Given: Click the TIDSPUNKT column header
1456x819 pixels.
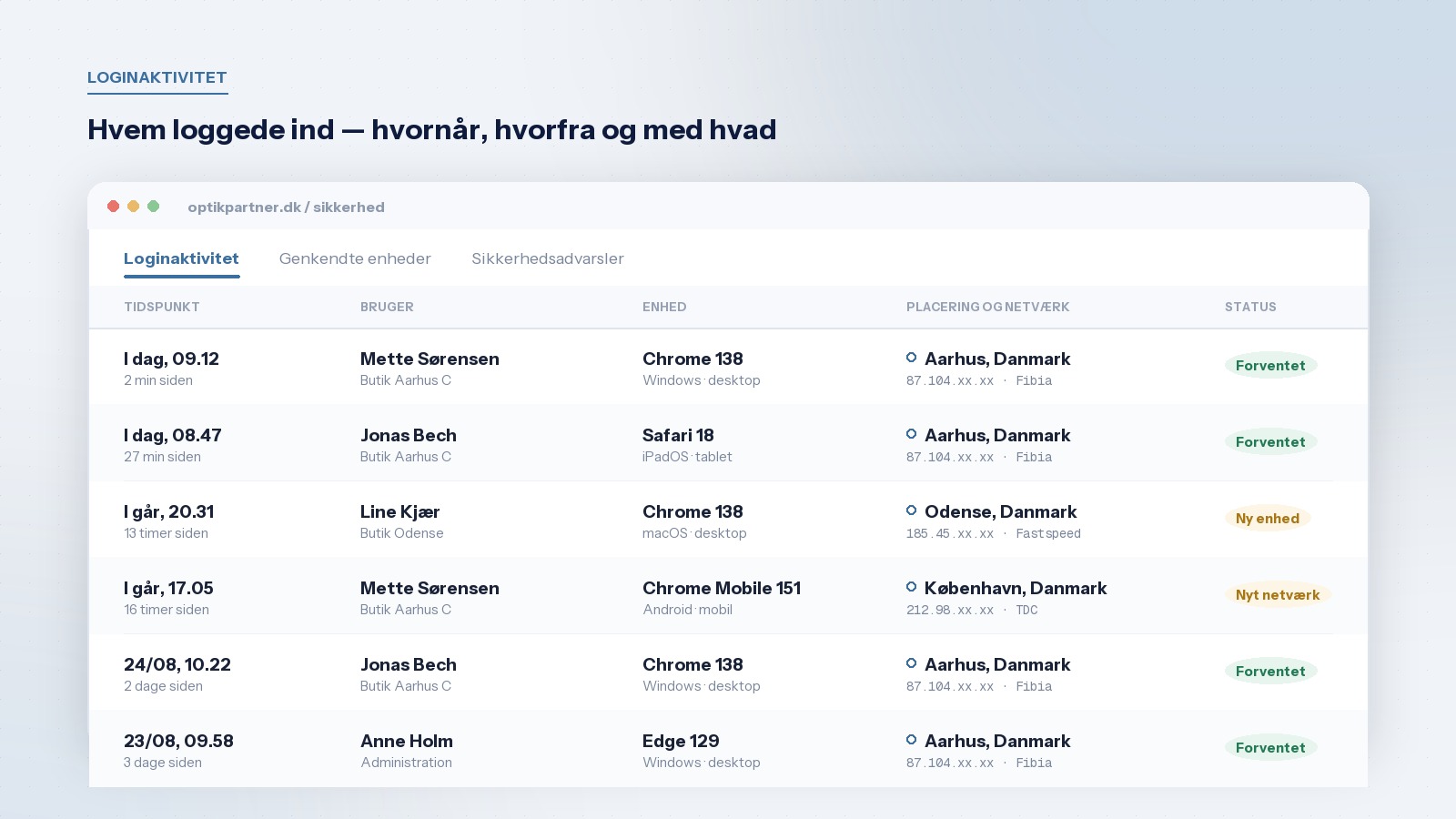Looking at the screenshot, I should pos(162,307).
